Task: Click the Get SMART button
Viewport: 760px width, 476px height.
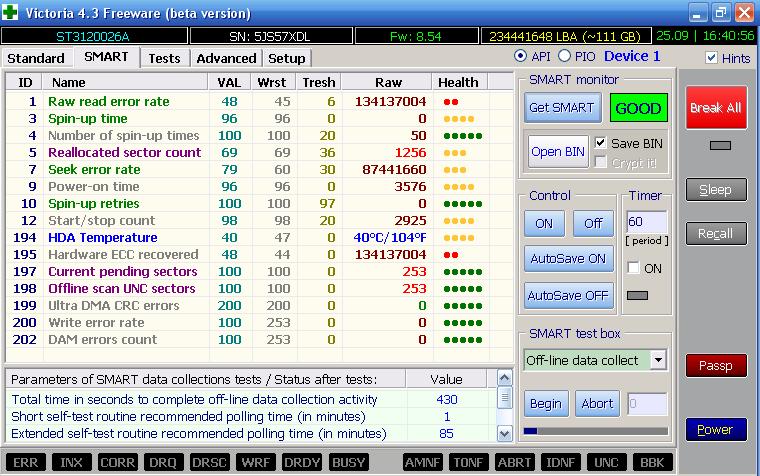Action: tap(562, 108)
